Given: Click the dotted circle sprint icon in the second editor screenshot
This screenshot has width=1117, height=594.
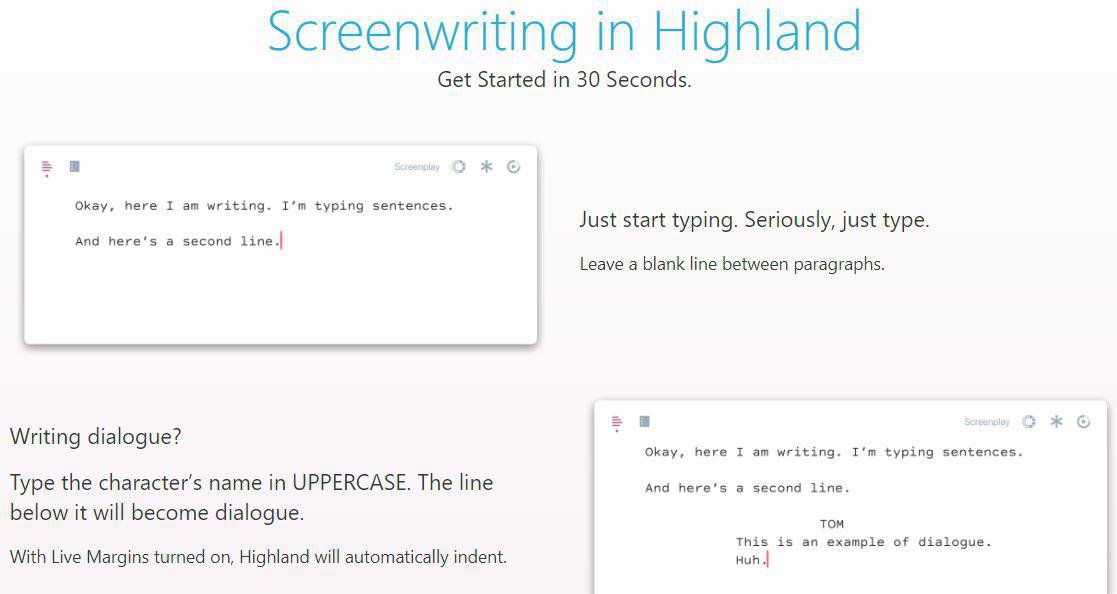Looking at the screenshot, I should (1029, 422).
